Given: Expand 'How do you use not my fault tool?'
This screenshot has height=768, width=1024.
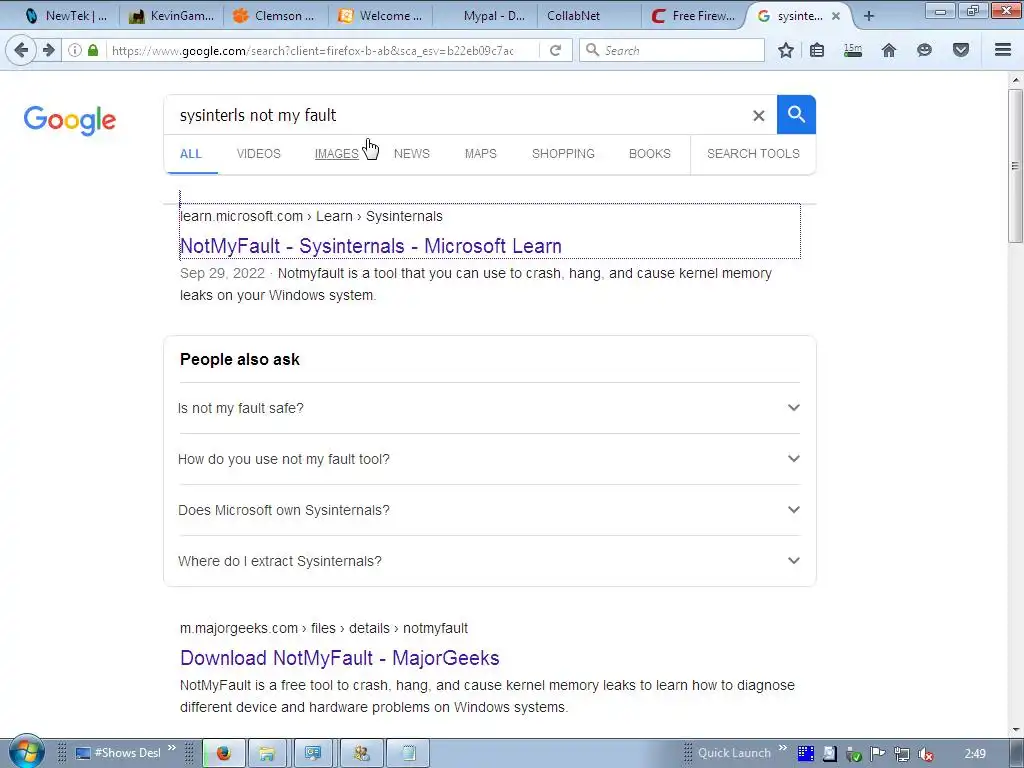Looking at the screenshot, I should point(489,459).
